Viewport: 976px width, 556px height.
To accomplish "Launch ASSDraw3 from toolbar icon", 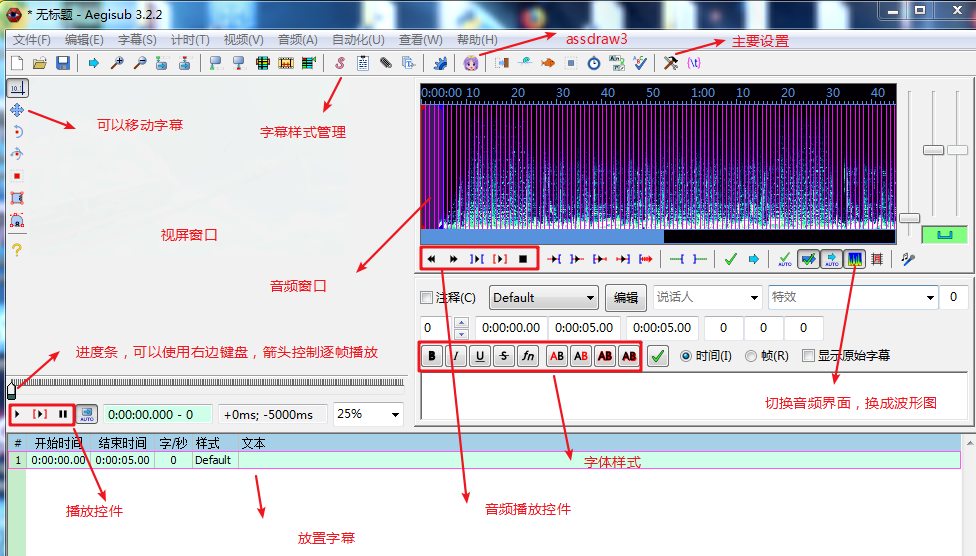I will pyautogui.click(x=471, y=63).
